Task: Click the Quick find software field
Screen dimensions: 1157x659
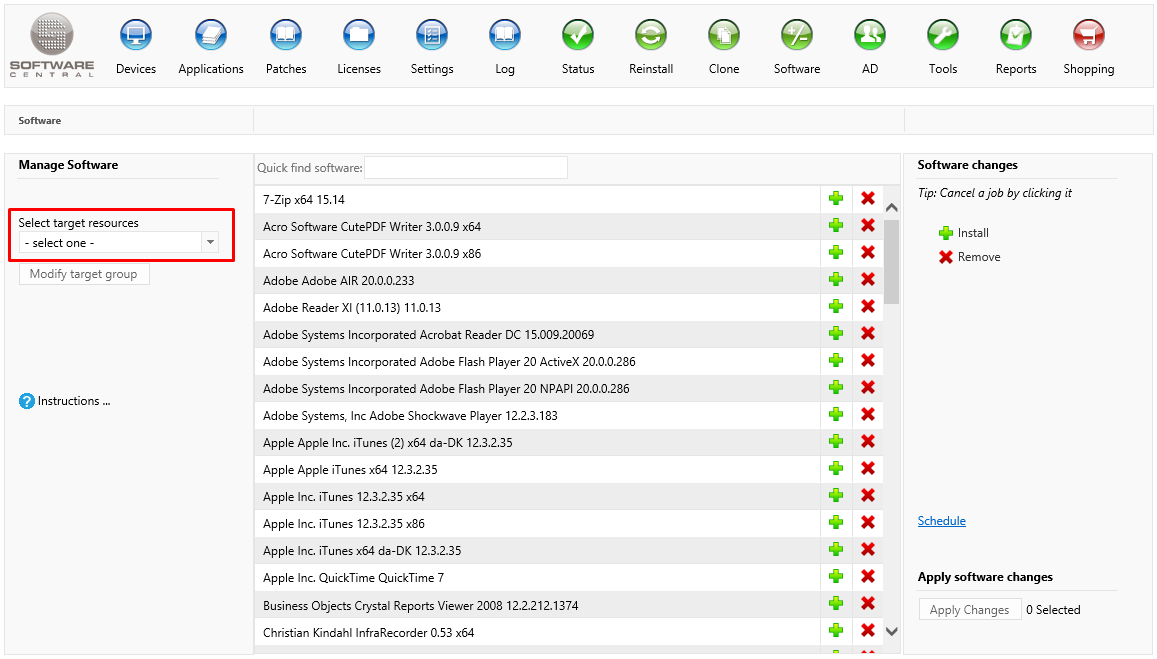Action: 466,168
